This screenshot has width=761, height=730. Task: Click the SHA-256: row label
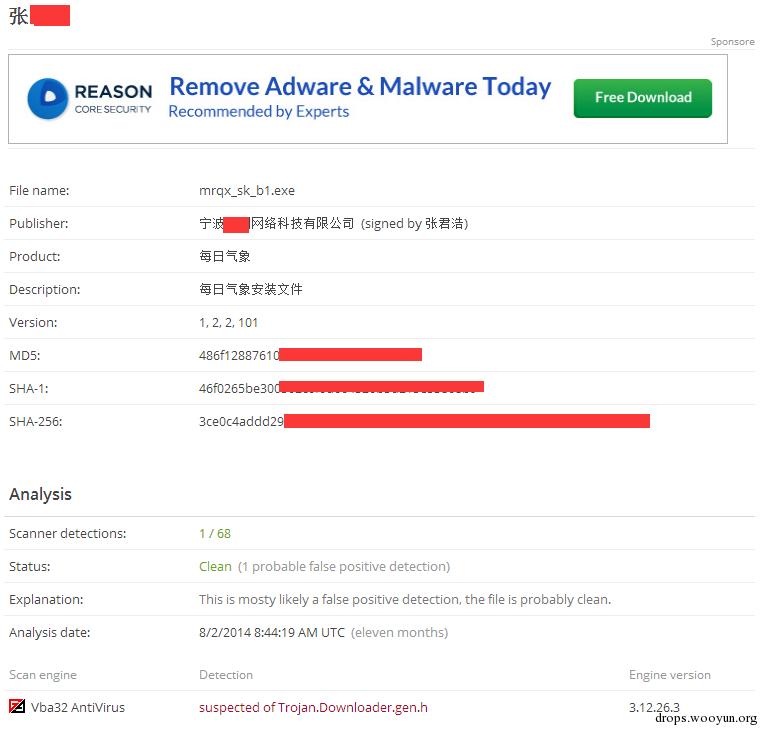click(x=36, y=421)
